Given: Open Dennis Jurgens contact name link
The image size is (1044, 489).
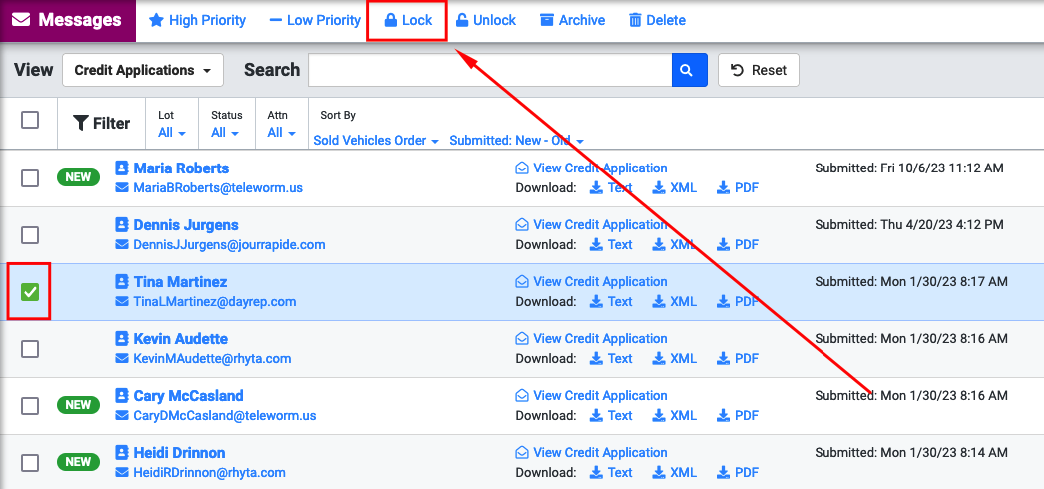Looking at the screenshot, I should pyautogui.click(x=186, y=225).
